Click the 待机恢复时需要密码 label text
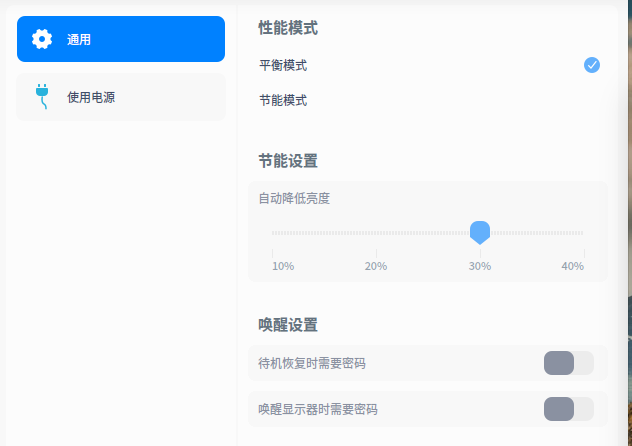Screen dimensions: 632x446 (x=312, y=363)
